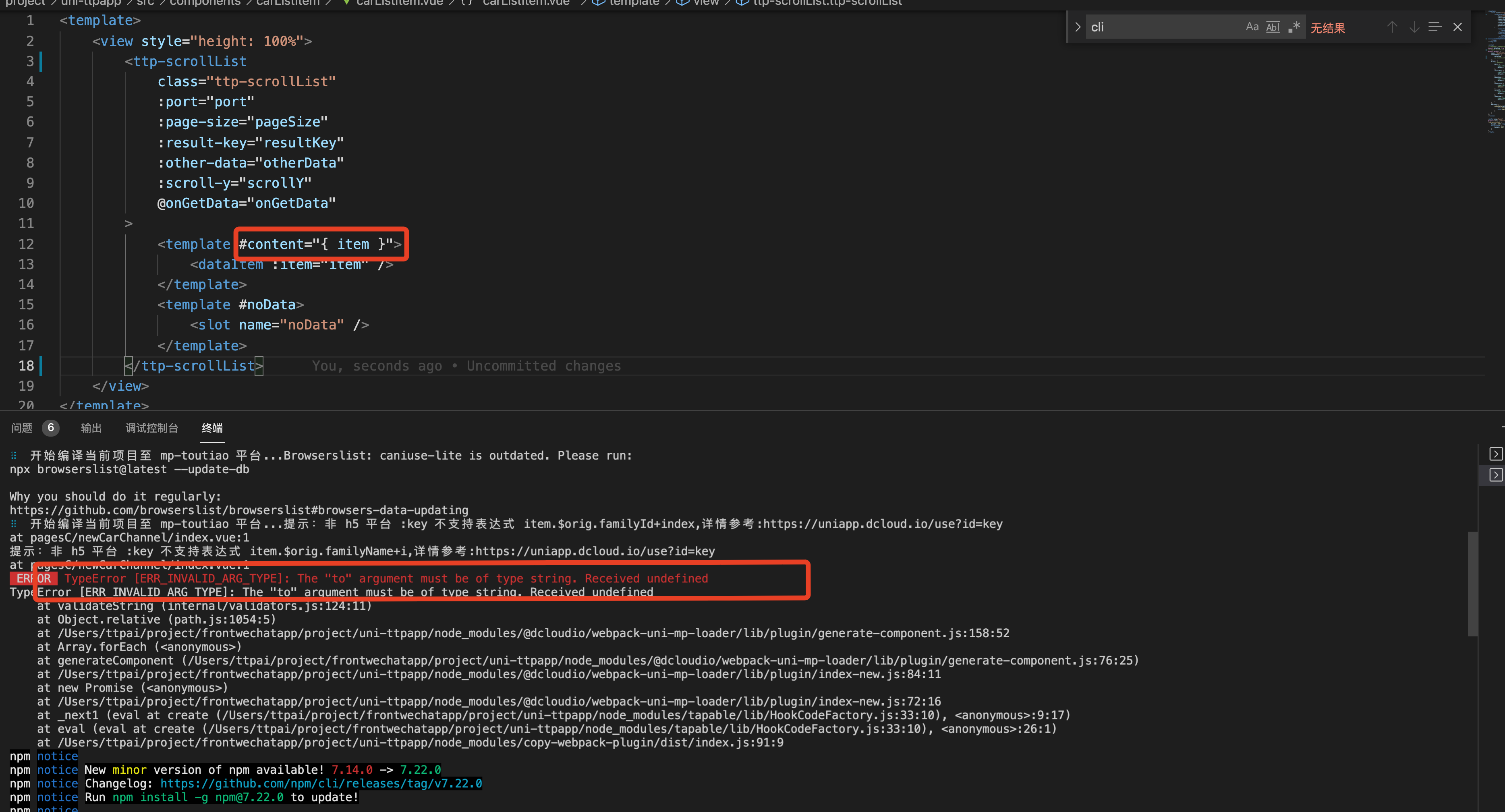Open the 问题 problems tab

pyautogui.click(x=22, y=428)
